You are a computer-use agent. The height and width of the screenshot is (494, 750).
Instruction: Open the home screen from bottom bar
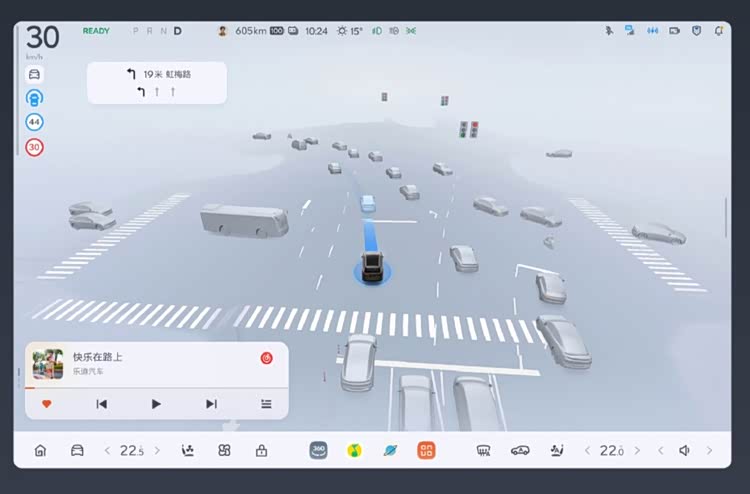pyautogui.click(x=40, y=451)
